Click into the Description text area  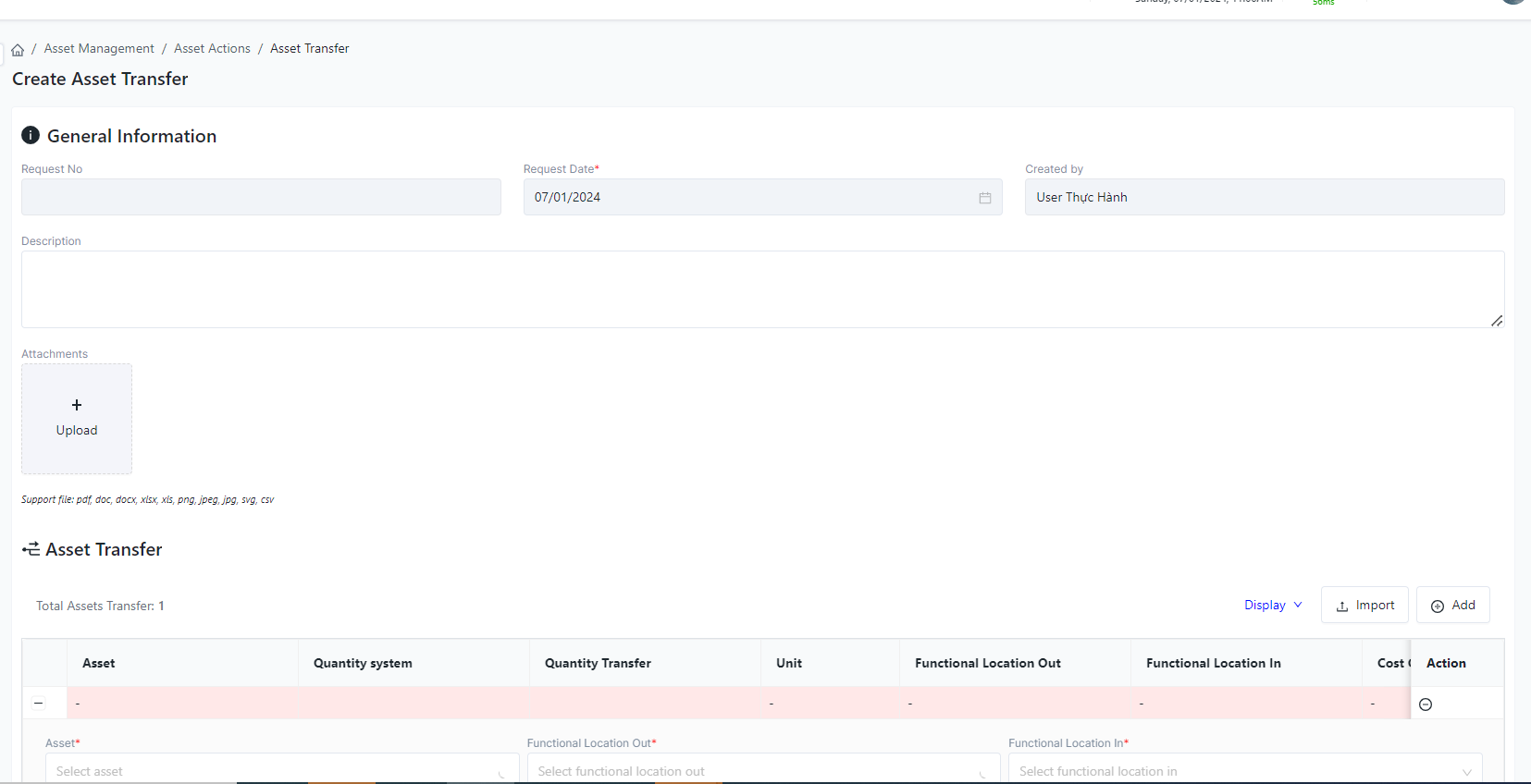click(762, 289)
